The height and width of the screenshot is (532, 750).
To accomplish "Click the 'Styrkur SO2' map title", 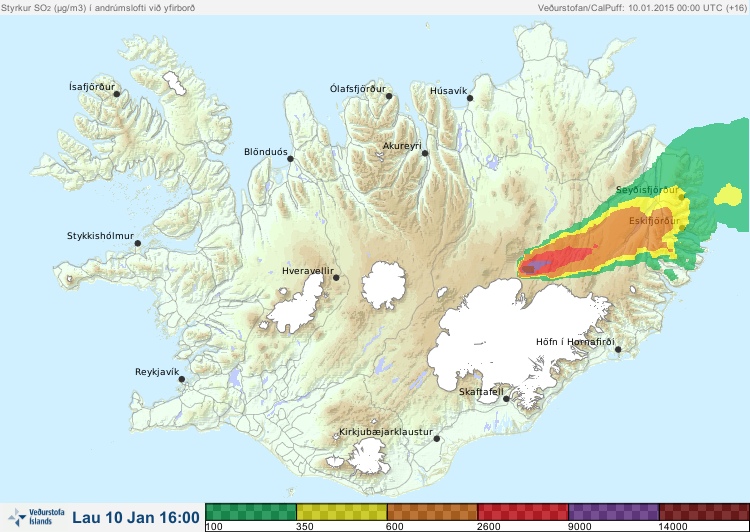I will tap(98, 8).
